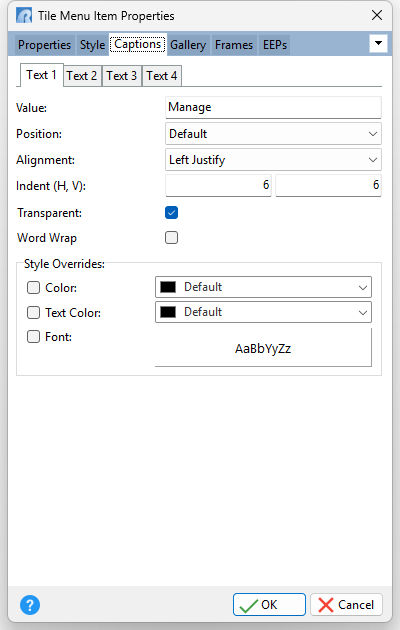
Task: Enable the Word Wrap checkbox
Action: [171, 237]
